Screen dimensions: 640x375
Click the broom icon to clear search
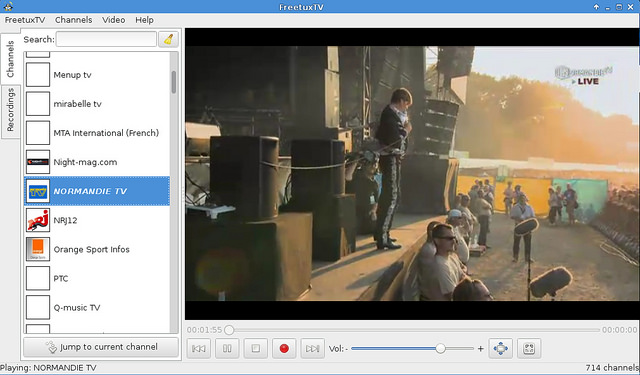pos(168,40)
